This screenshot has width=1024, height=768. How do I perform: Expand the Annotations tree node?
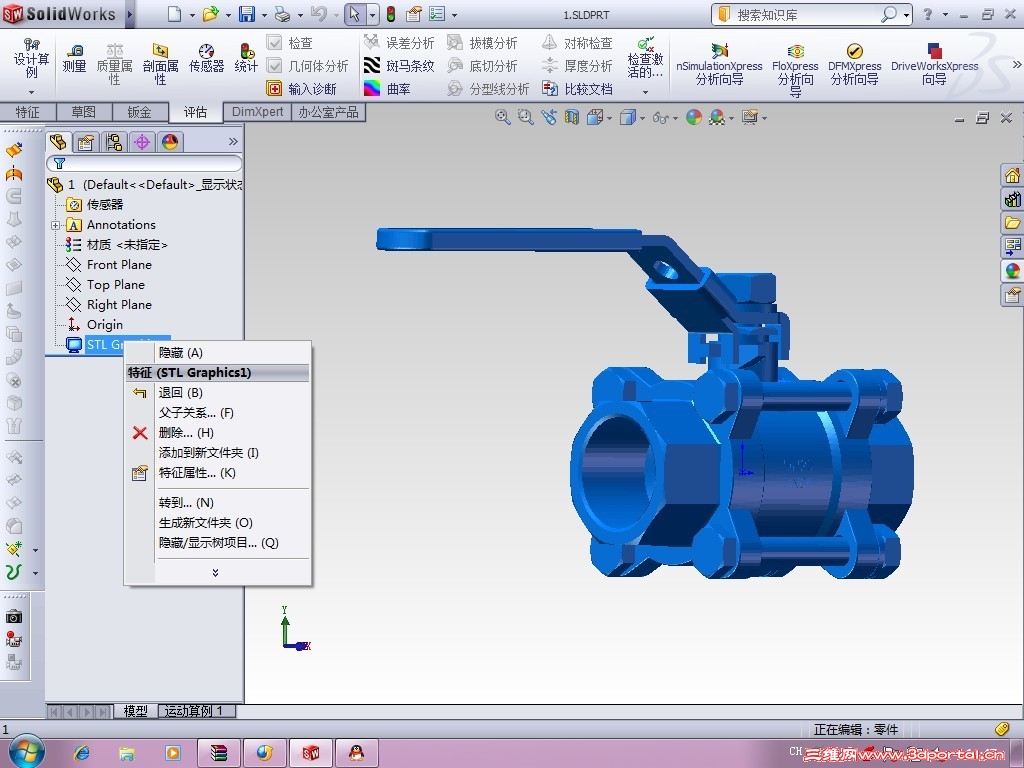pyautogui.click(x=56, y=225)
